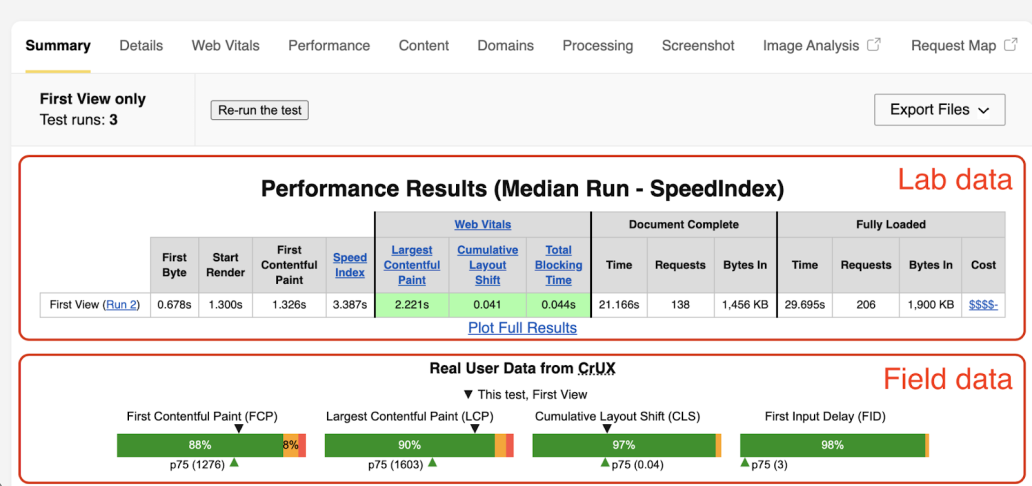The image size is (1032, 486).
Task: Click the green p75 (1276) marker
Action: point(234,463)
